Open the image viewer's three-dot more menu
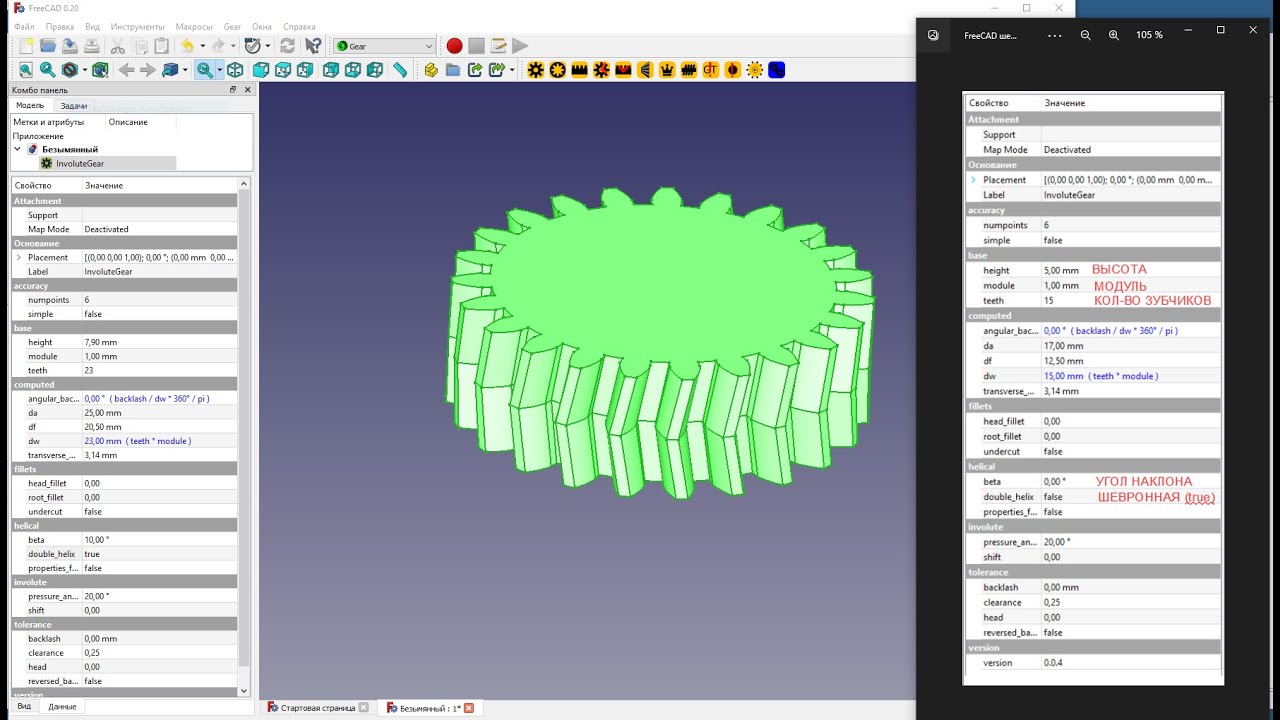Viewport: 1280px width, 720px height. tap(1055, 35)
